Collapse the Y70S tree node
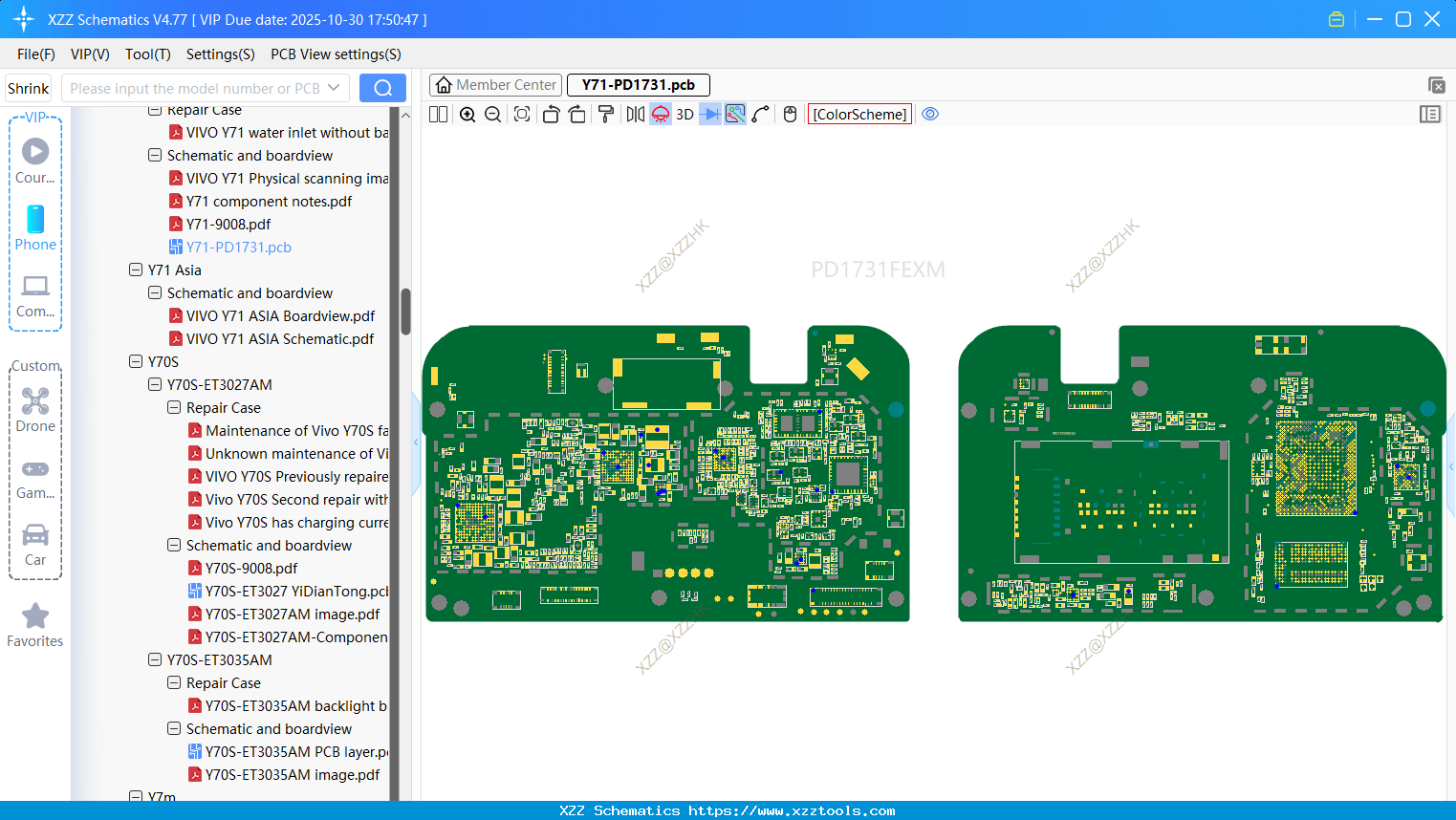The width and height of the screenshot is (1456, 820). click(x=136, y=361)
